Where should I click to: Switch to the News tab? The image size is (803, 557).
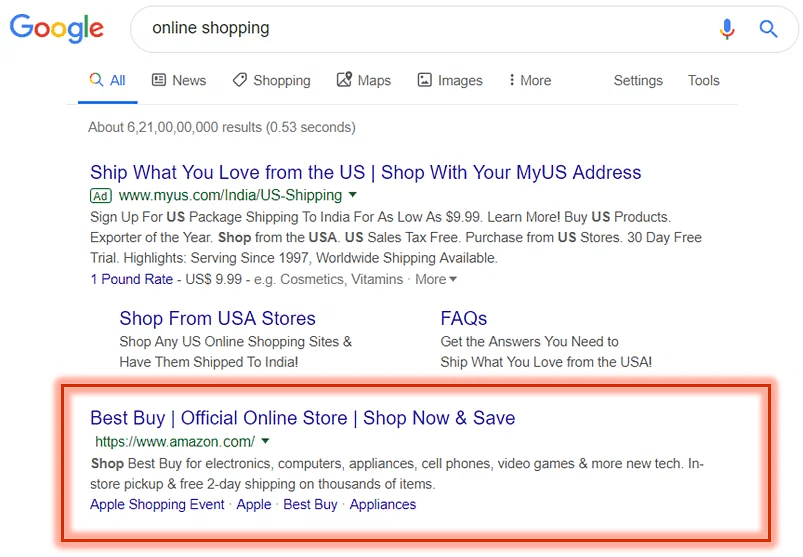click(x=179, y=80)
